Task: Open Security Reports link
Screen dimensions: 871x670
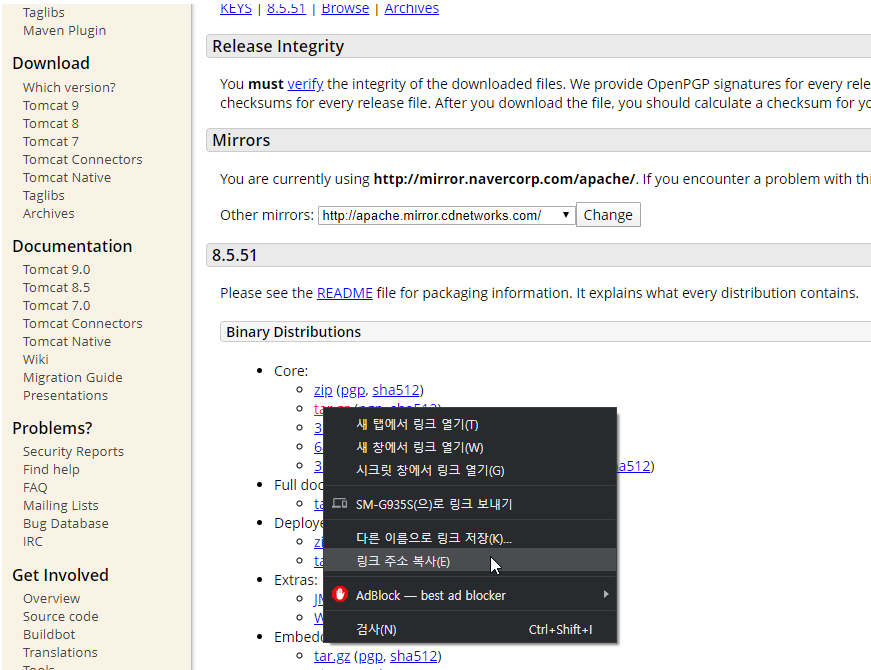Action: coord(73,452)
